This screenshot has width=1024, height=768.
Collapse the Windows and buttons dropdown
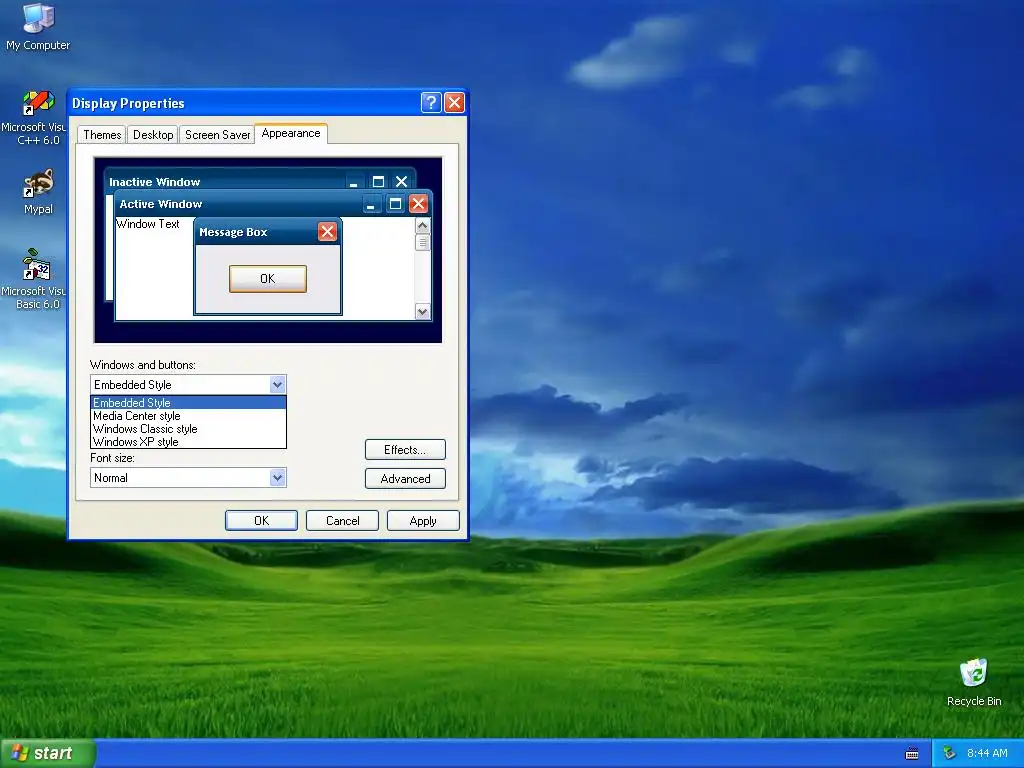(x=278, y=385)
